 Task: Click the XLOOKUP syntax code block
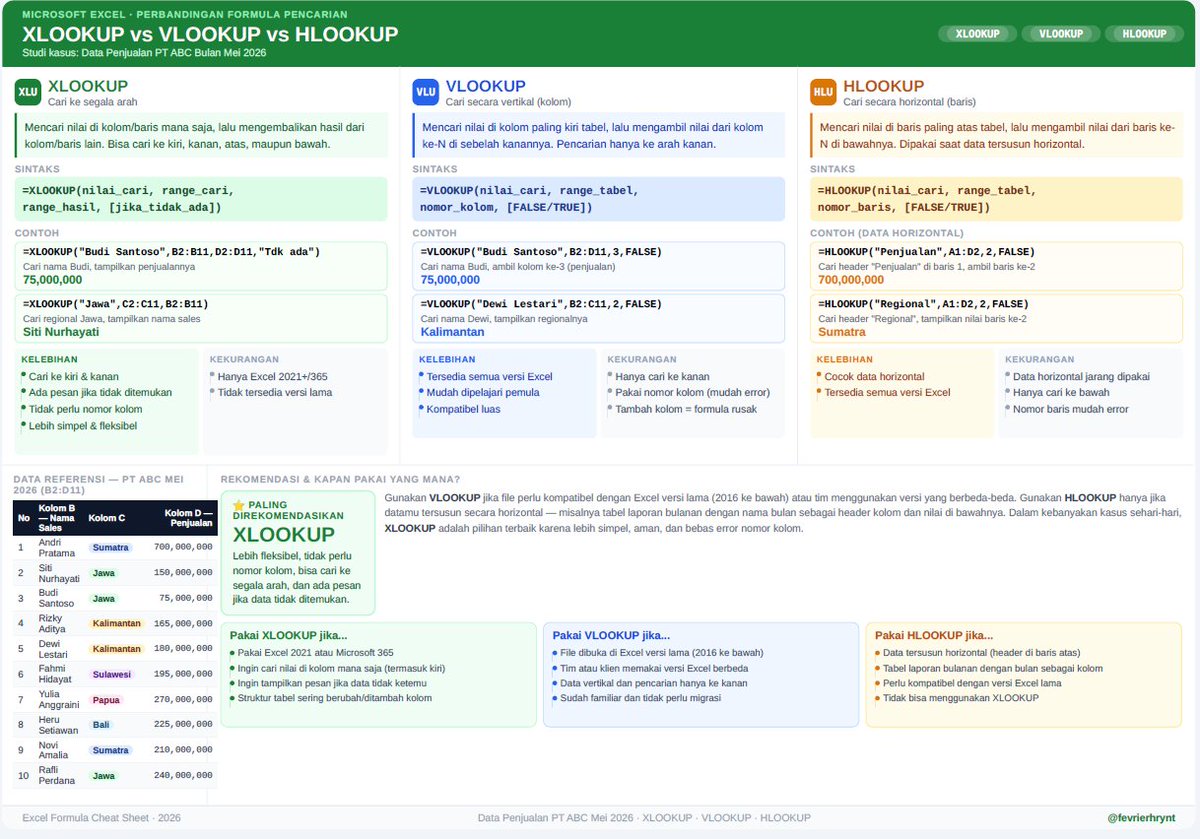tap(201, 199)
